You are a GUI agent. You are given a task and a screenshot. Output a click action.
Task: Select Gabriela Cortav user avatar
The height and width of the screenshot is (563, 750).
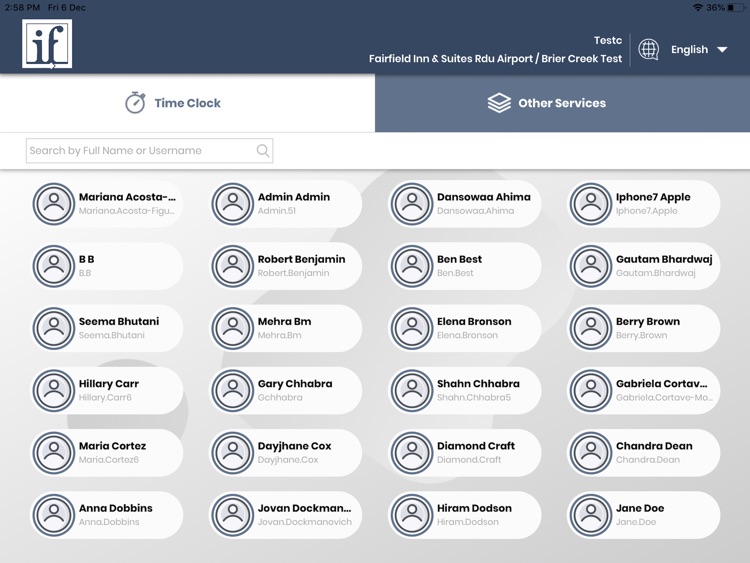591,390
